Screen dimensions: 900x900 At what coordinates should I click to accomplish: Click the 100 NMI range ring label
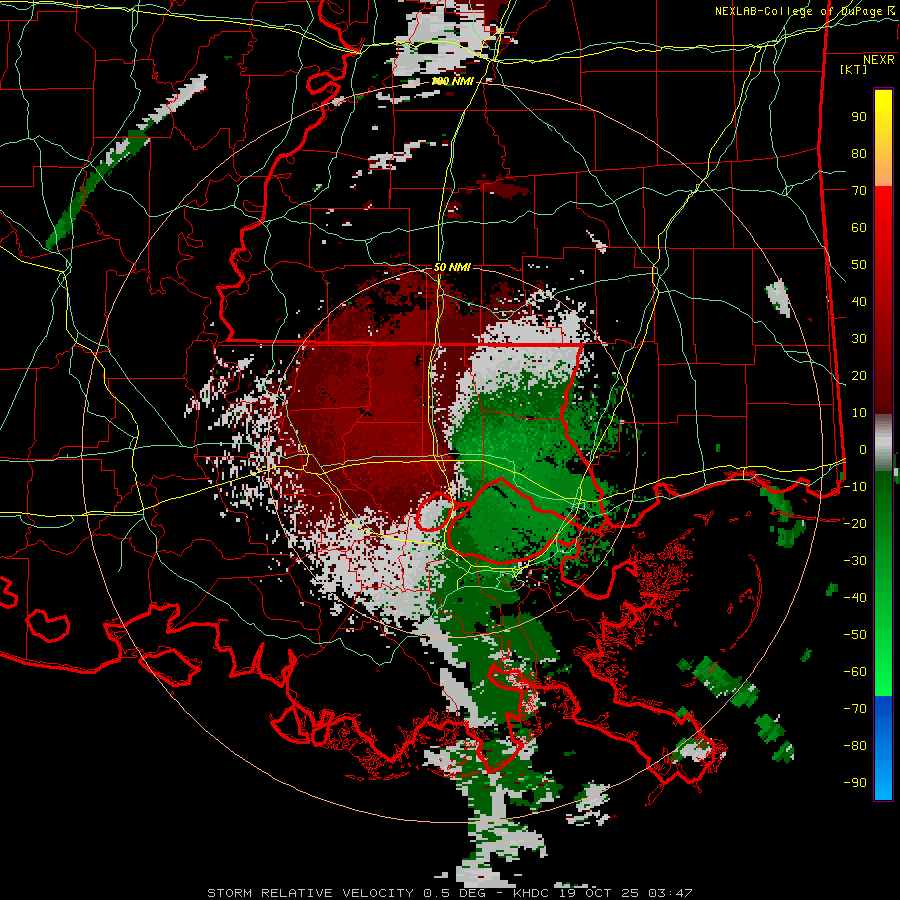[x=452, y=82]
